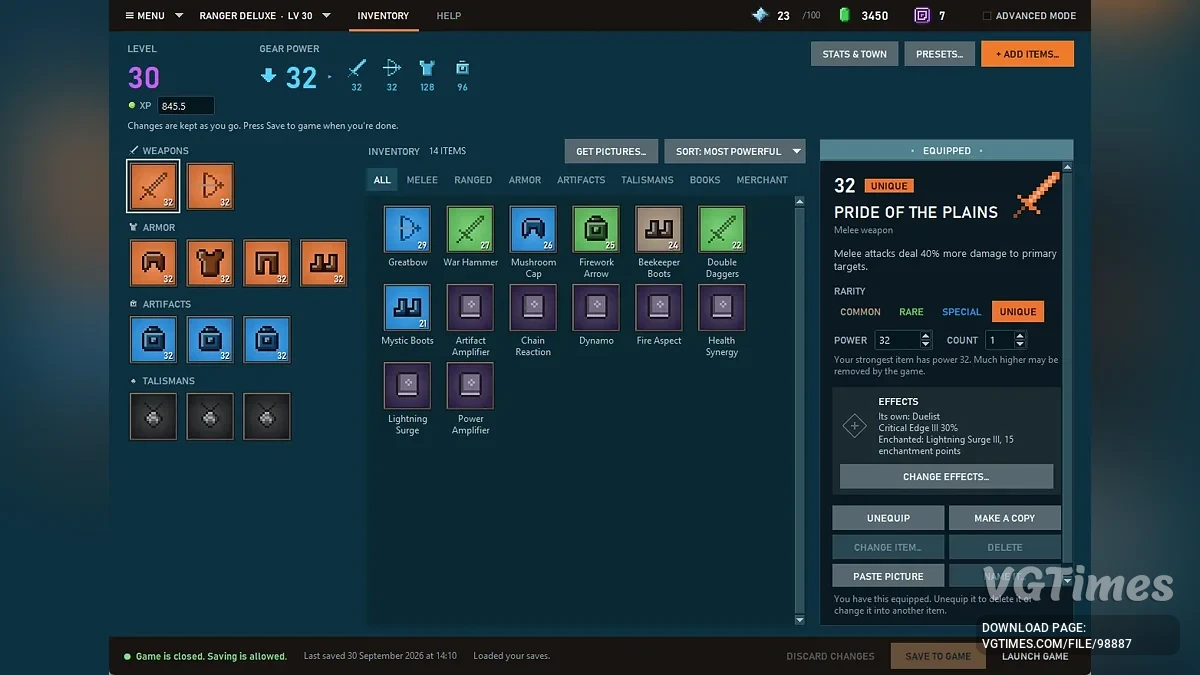Select the equipped helmet armor slot
Viewport: 1200px width, 675px height.
(153, 263)
